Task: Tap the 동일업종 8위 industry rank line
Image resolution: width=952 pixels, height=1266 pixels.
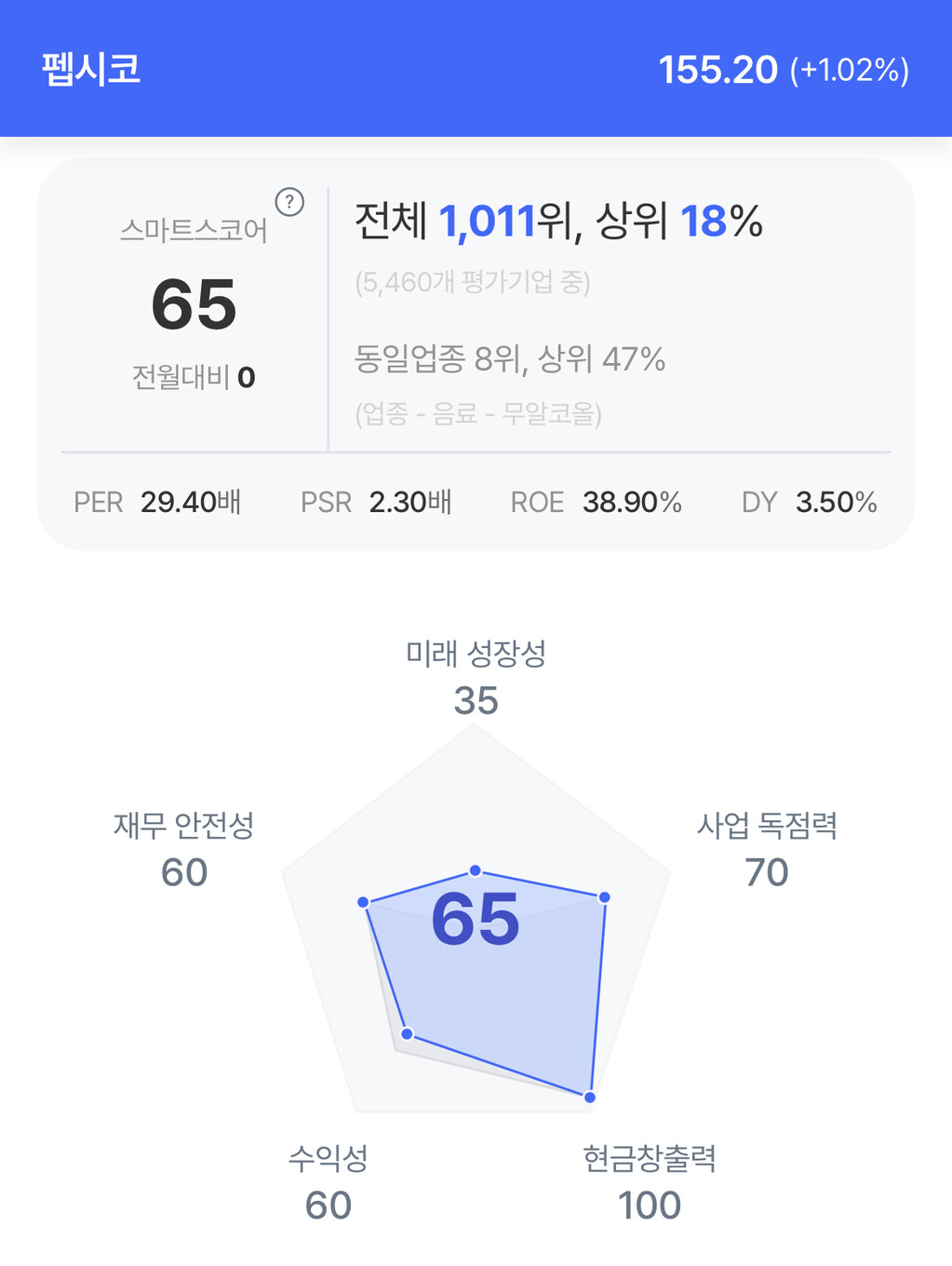Action: click(509, 358)
